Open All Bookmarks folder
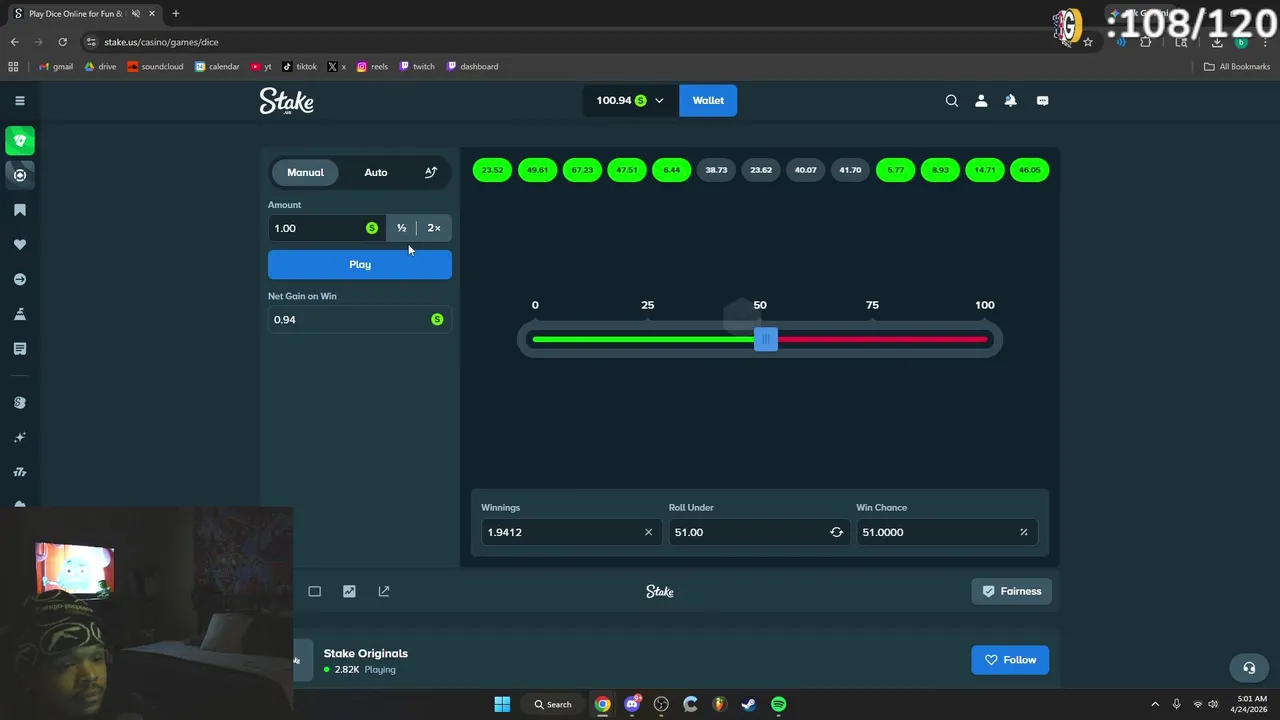The width and height of the screenshot is (1280, 720). click(x=1237, y=67)
